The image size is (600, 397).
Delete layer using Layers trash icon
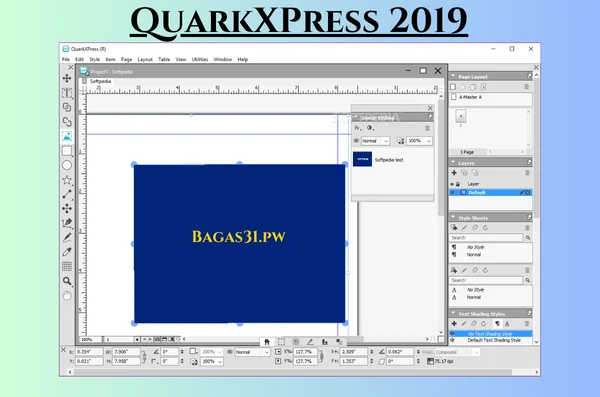(527, 173)
